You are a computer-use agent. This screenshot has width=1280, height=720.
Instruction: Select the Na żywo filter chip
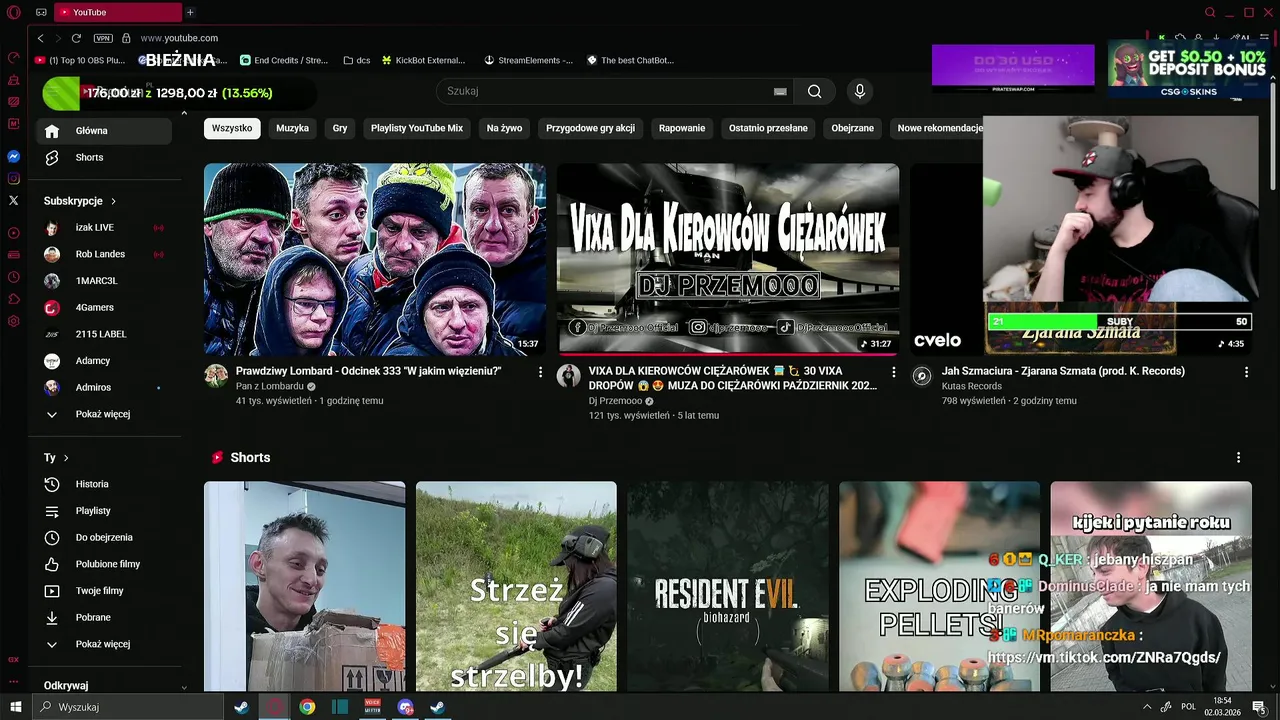(504, 128)
